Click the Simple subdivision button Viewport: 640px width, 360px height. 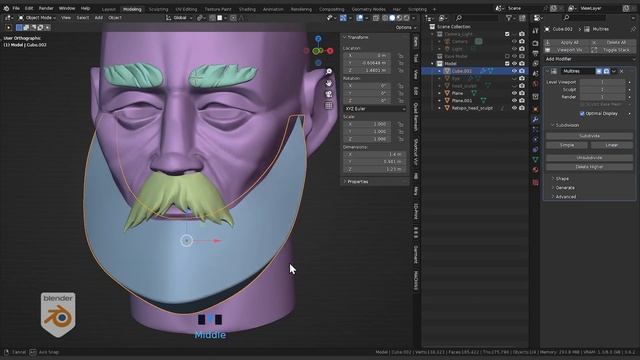[567, 145]
